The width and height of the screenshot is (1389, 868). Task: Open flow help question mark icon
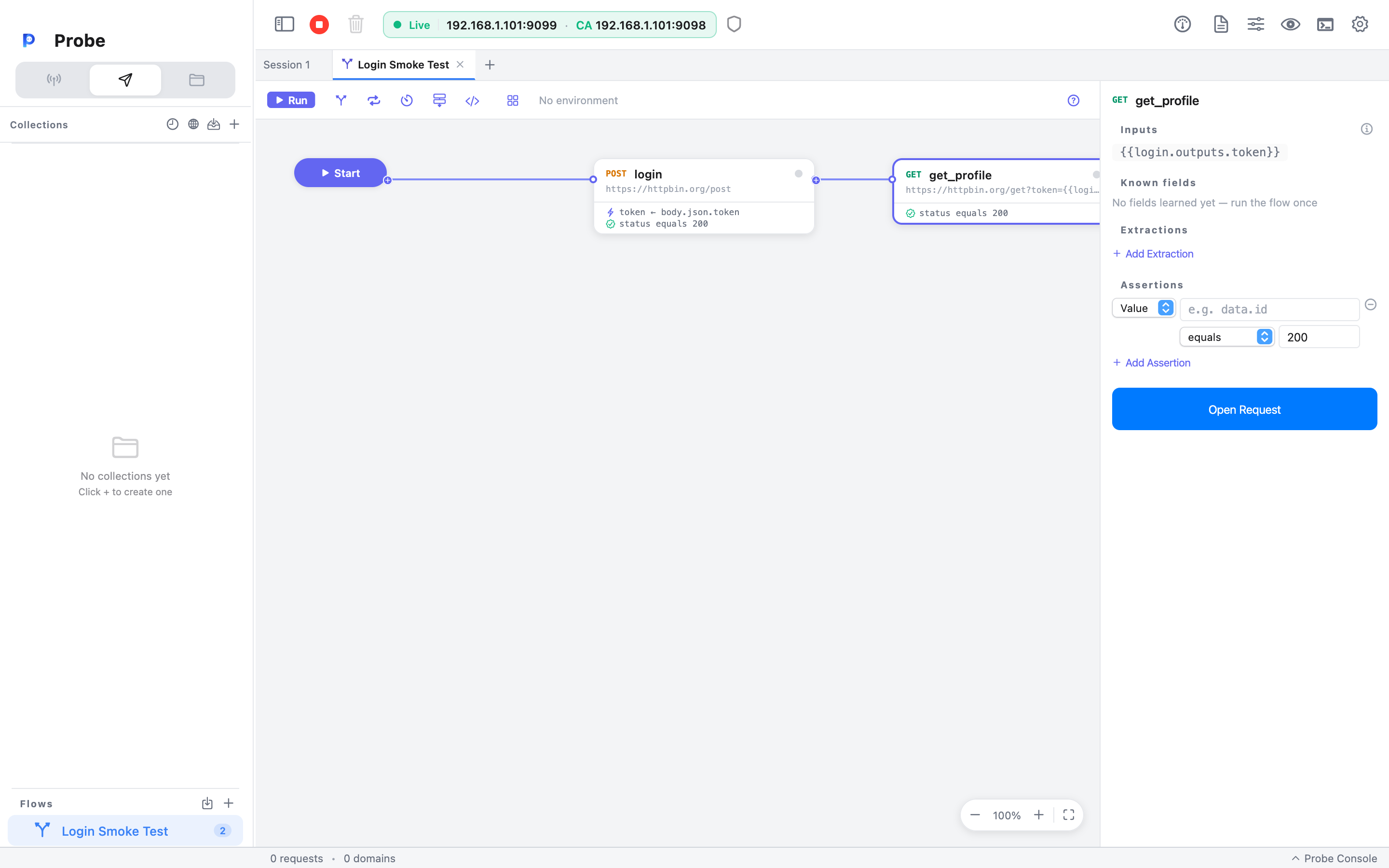(1073, 100)
